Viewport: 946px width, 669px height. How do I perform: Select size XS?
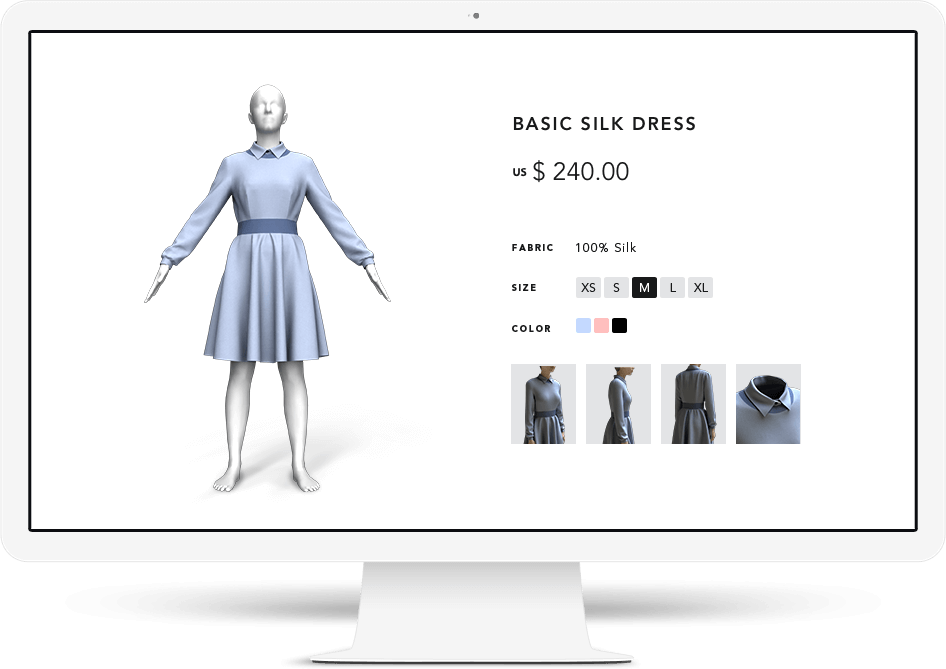point(588,288)
